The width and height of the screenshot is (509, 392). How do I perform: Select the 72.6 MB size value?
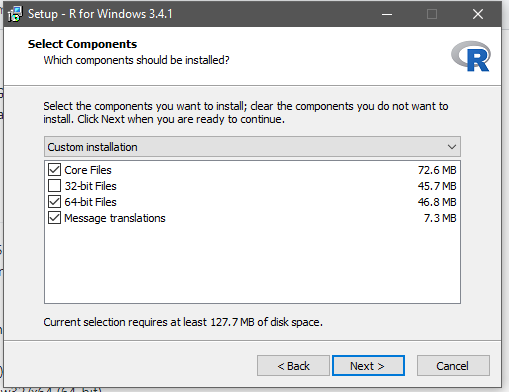tap(437, 170)
